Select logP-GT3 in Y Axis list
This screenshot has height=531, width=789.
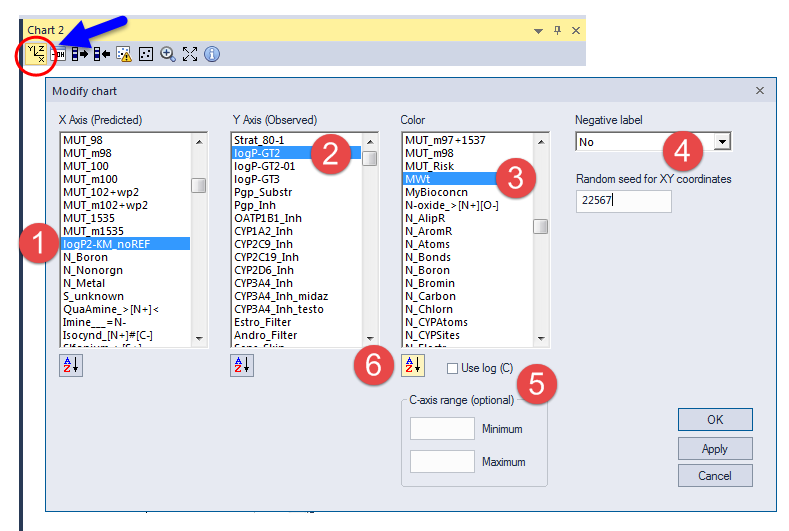296,179
